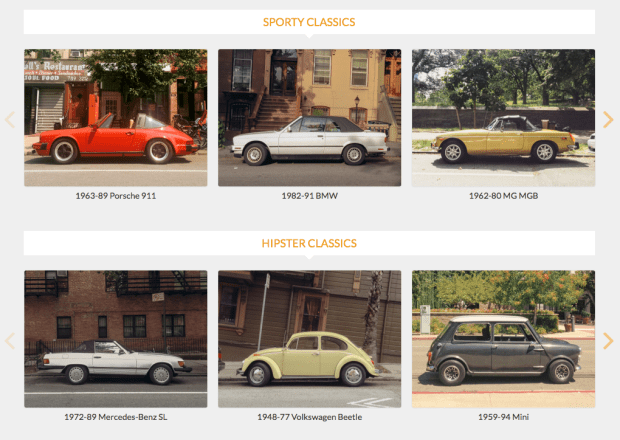Click the Sporty Classics section header

[309, 22]
